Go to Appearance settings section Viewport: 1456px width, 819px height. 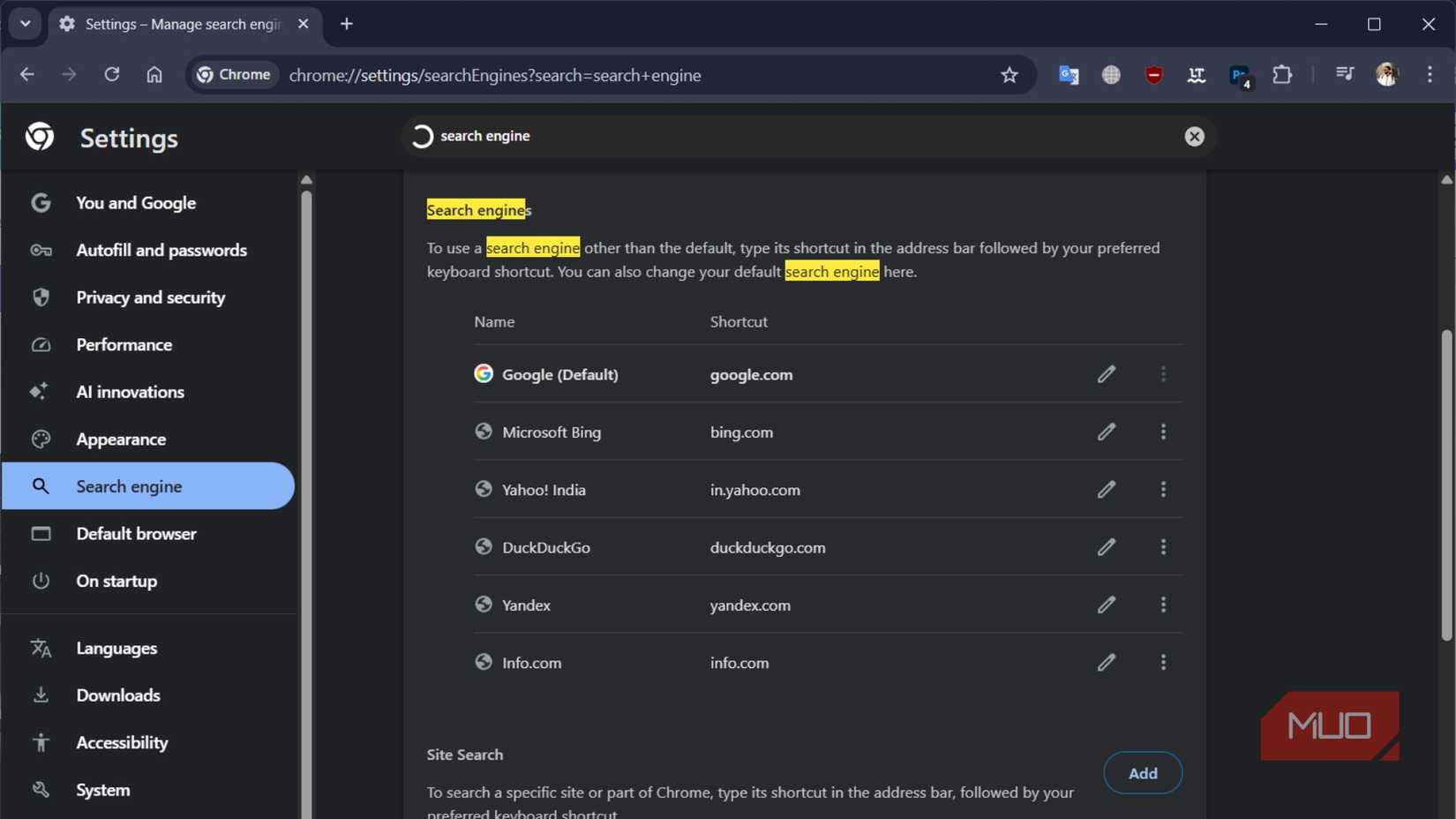click(121, 439)
